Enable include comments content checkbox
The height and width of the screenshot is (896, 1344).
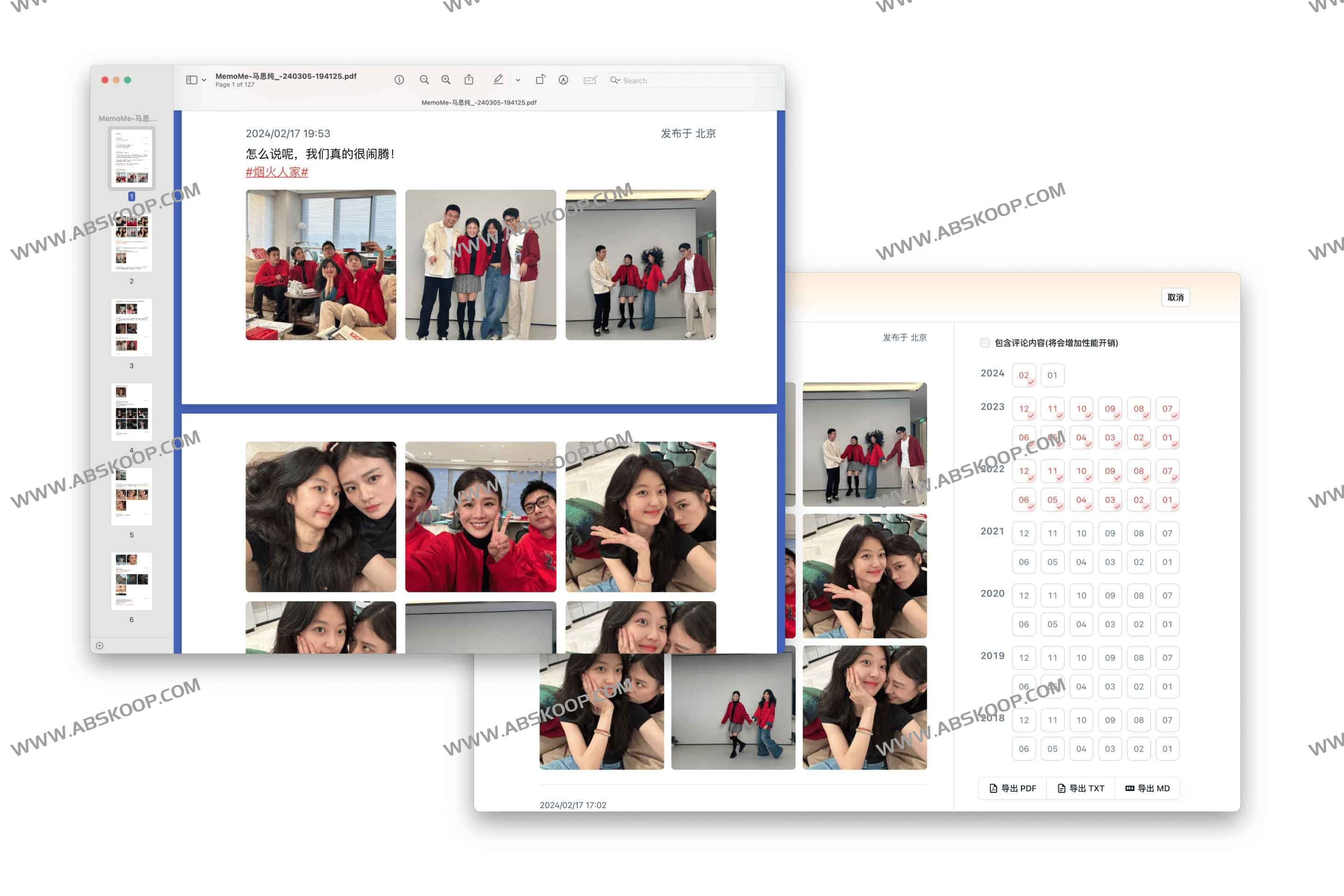point(985,343)
